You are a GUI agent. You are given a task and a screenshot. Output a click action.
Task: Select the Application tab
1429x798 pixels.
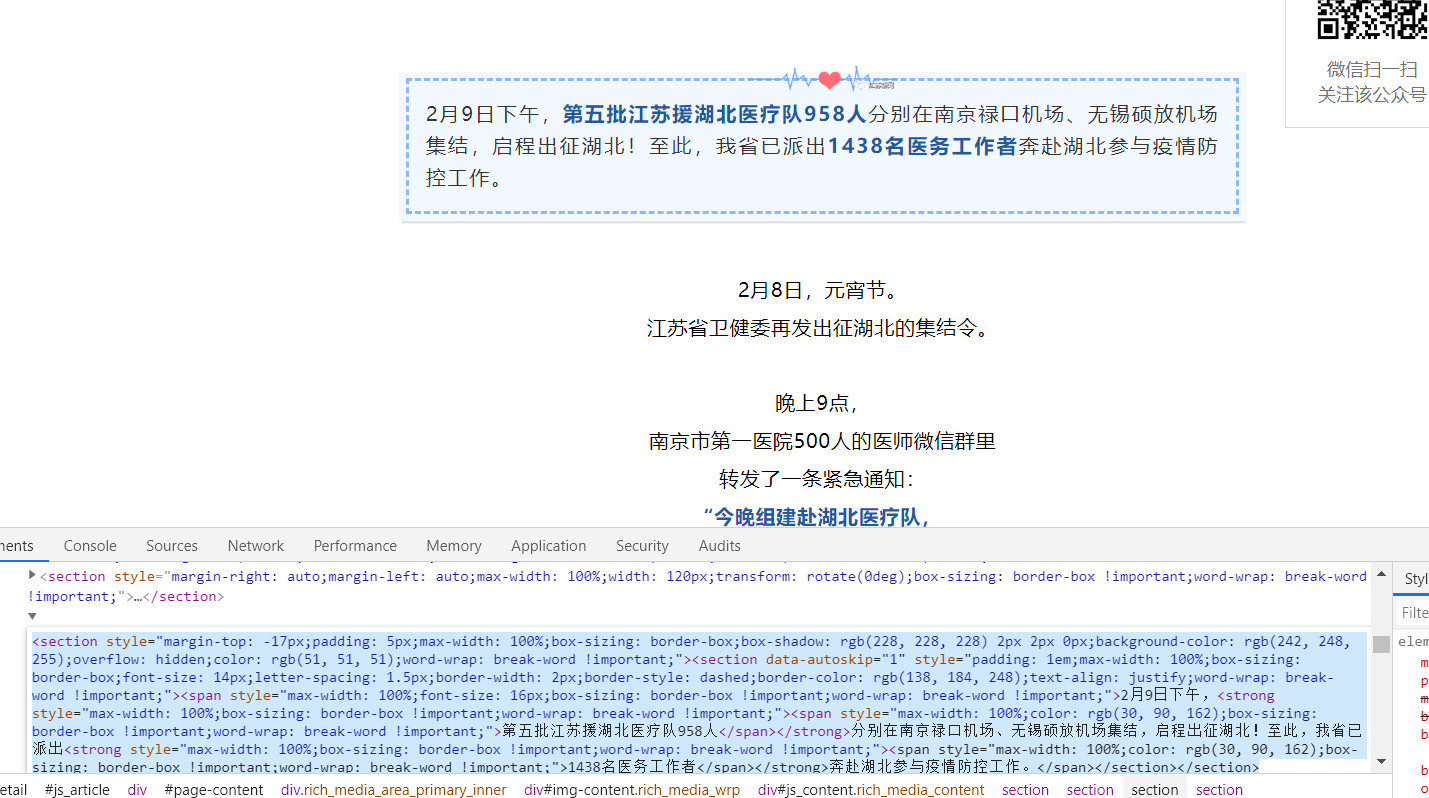[549, 546]
